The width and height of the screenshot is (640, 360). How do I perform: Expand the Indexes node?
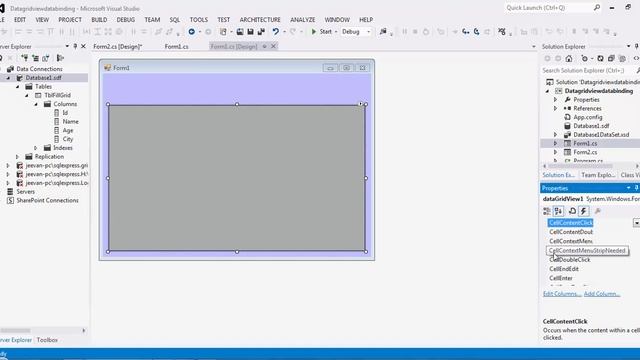[36, 148]
